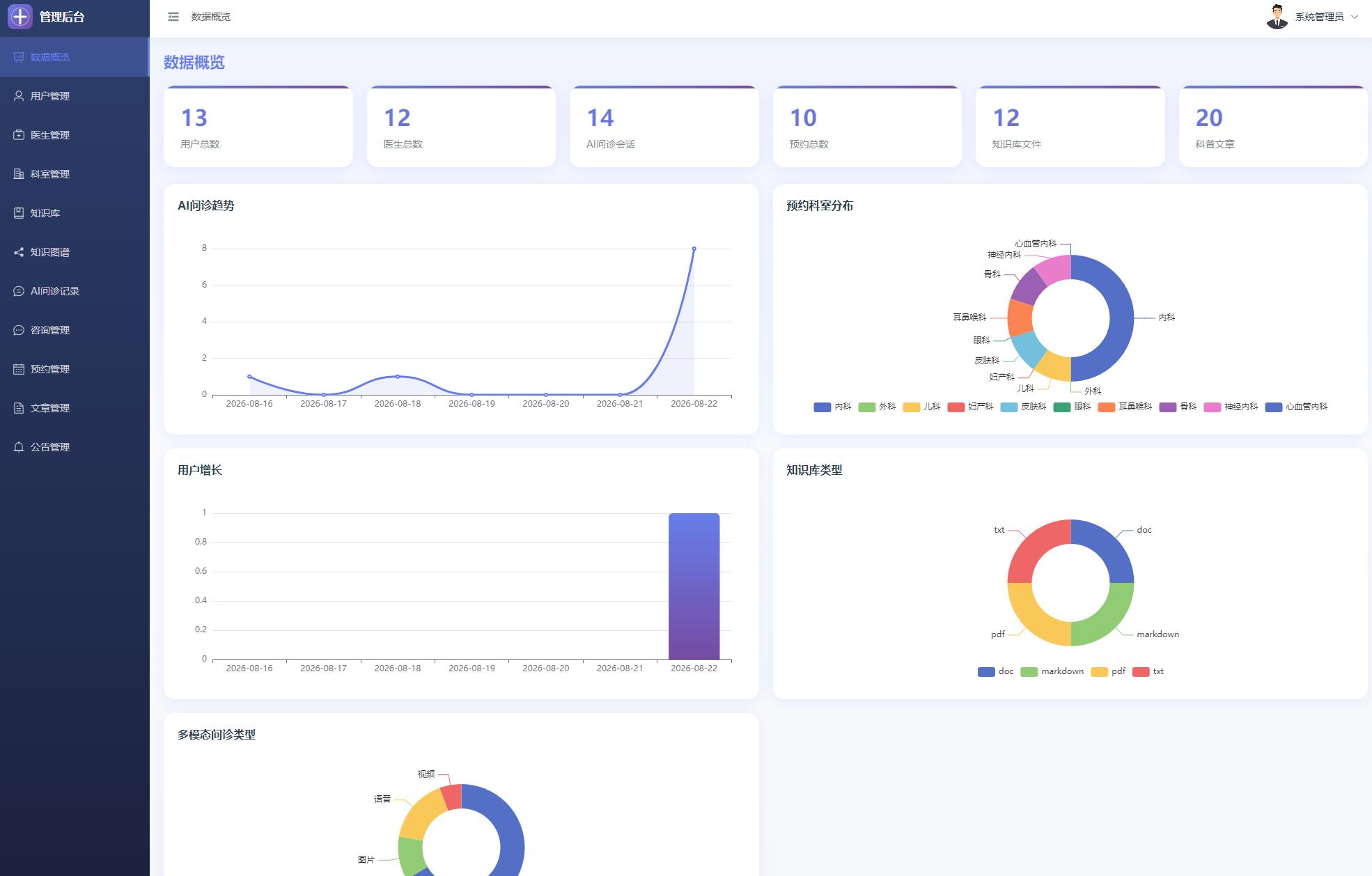
Task: Click the 2026-08-22 bar in 用户增长 chart
Action: pyautogui.click(x=694, y=586)
